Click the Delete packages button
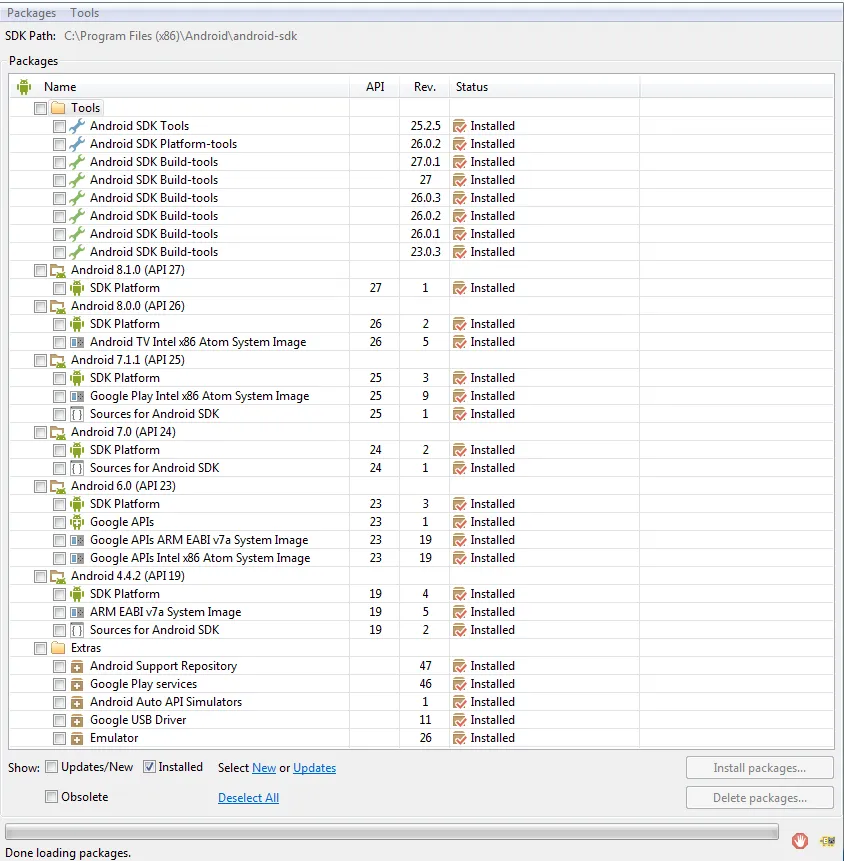The height and width of the screenshot is (861, 844). [759, 798]
